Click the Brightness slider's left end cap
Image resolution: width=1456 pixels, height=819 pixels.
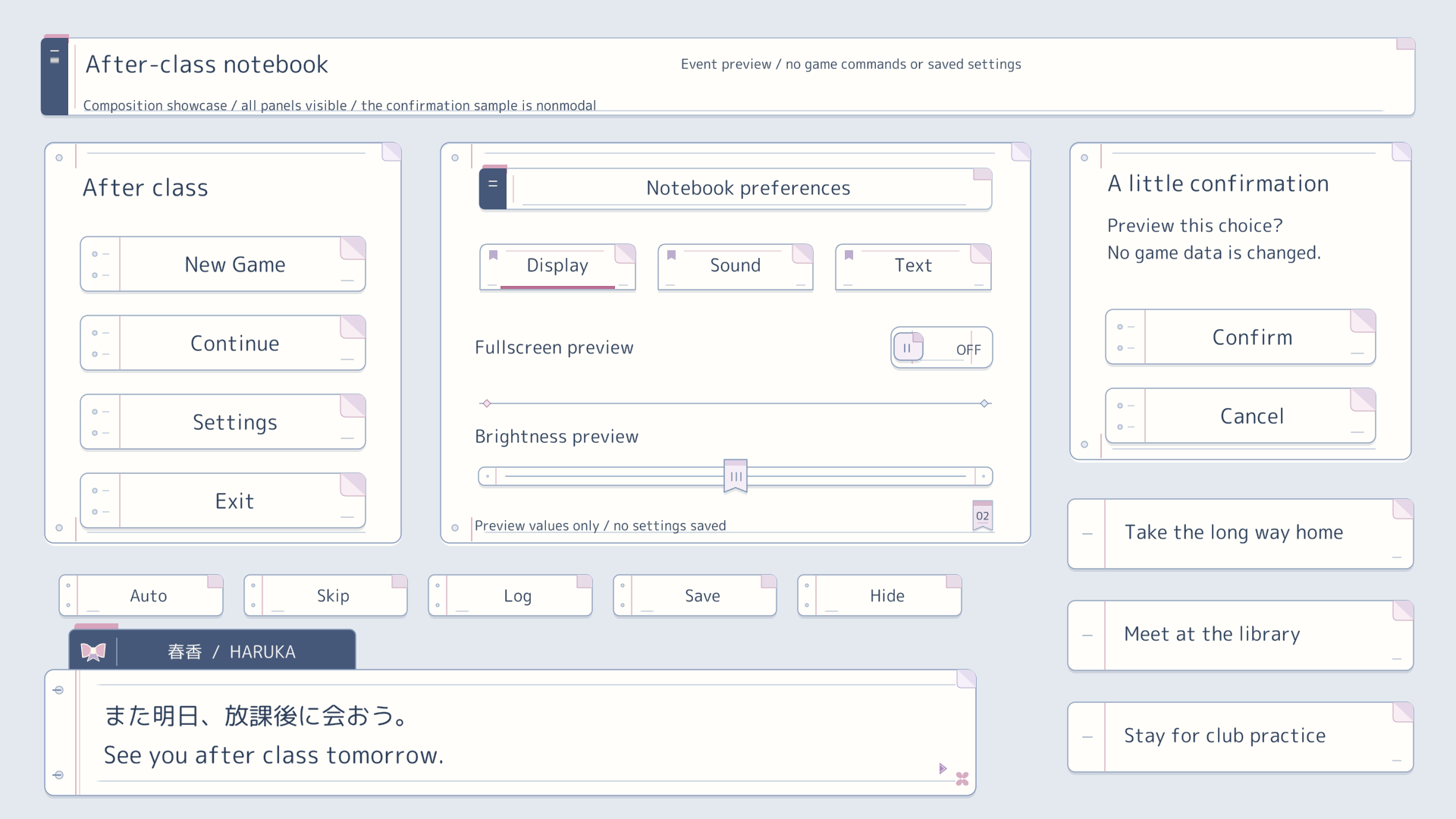click(488, 476)
